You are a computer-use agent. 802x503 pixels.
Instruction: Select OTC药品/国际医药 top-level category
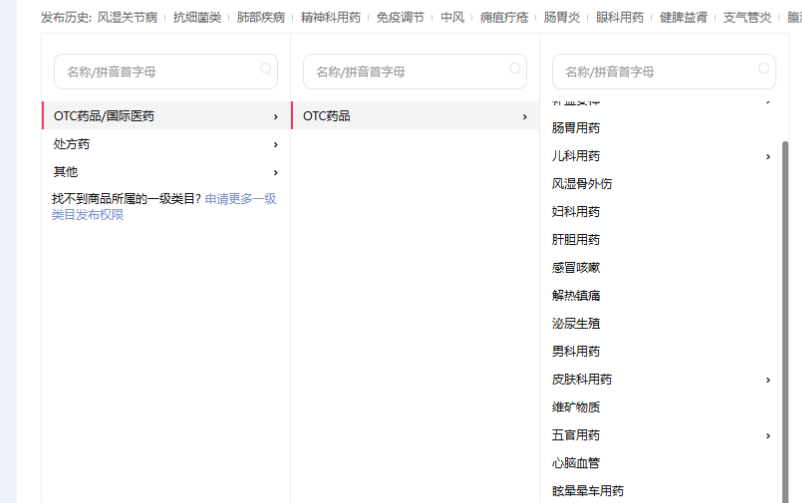104,116
